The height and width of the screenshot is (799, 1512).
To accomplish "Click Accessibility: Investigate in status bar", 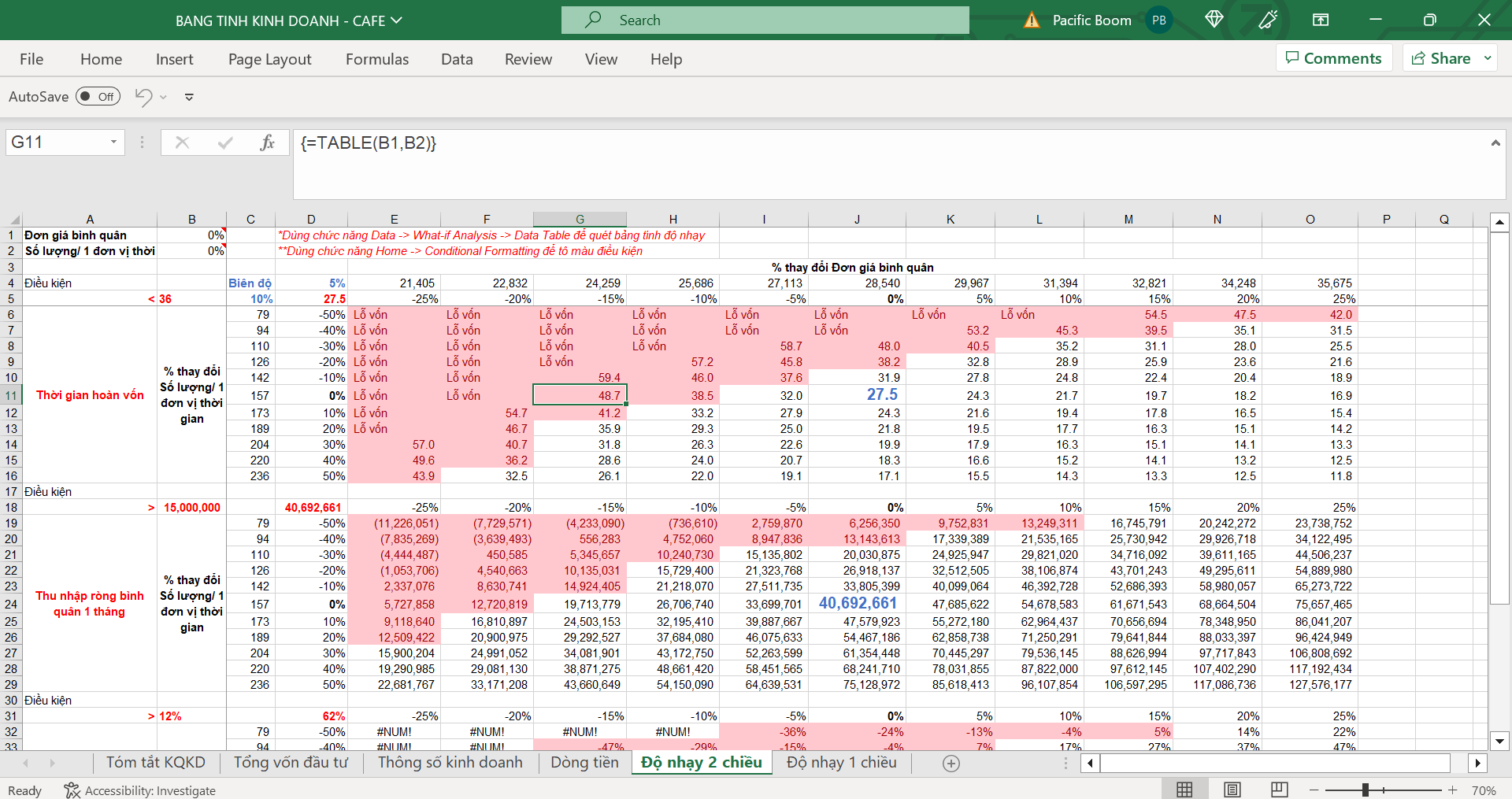I will tap(140, 790).
